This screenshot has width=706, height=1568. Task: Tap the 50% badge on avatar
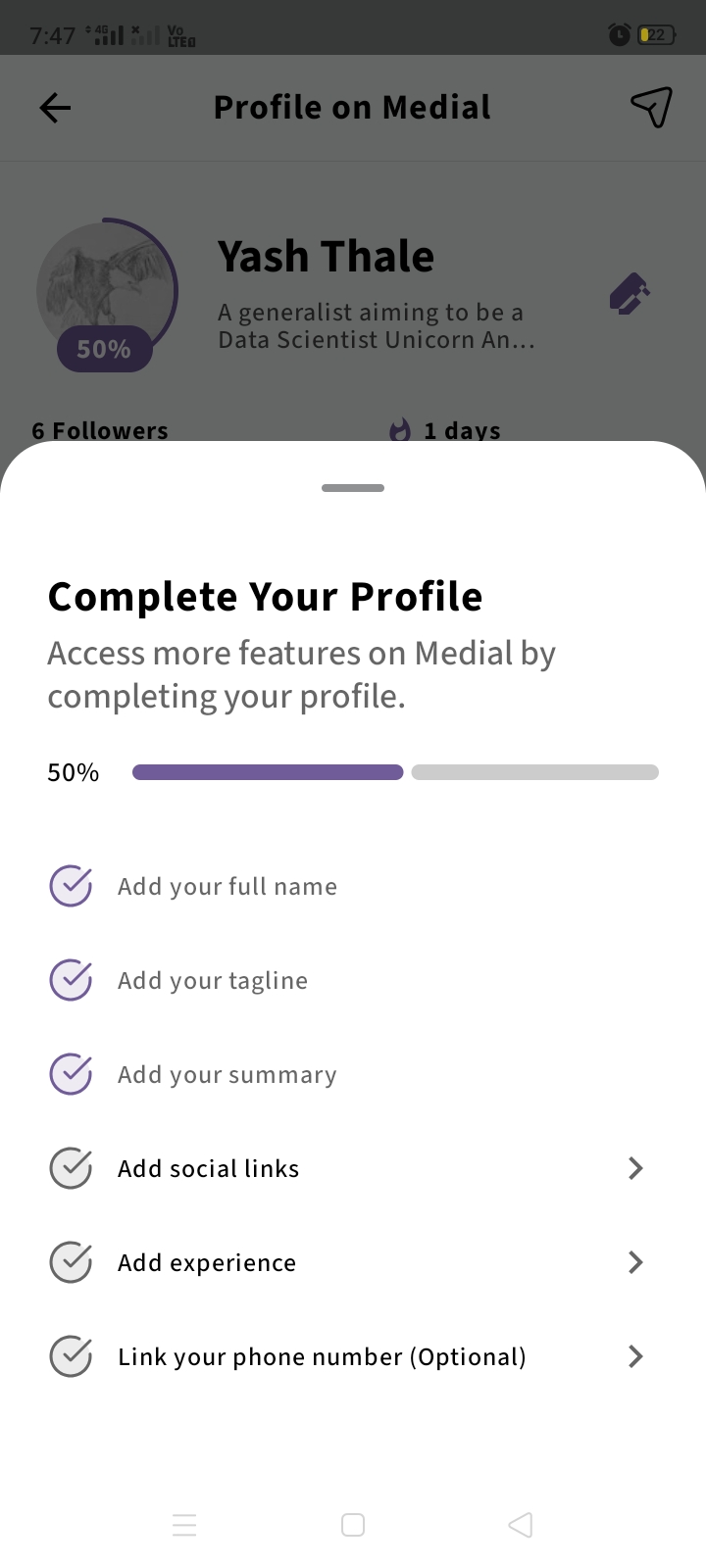point(104,349)
